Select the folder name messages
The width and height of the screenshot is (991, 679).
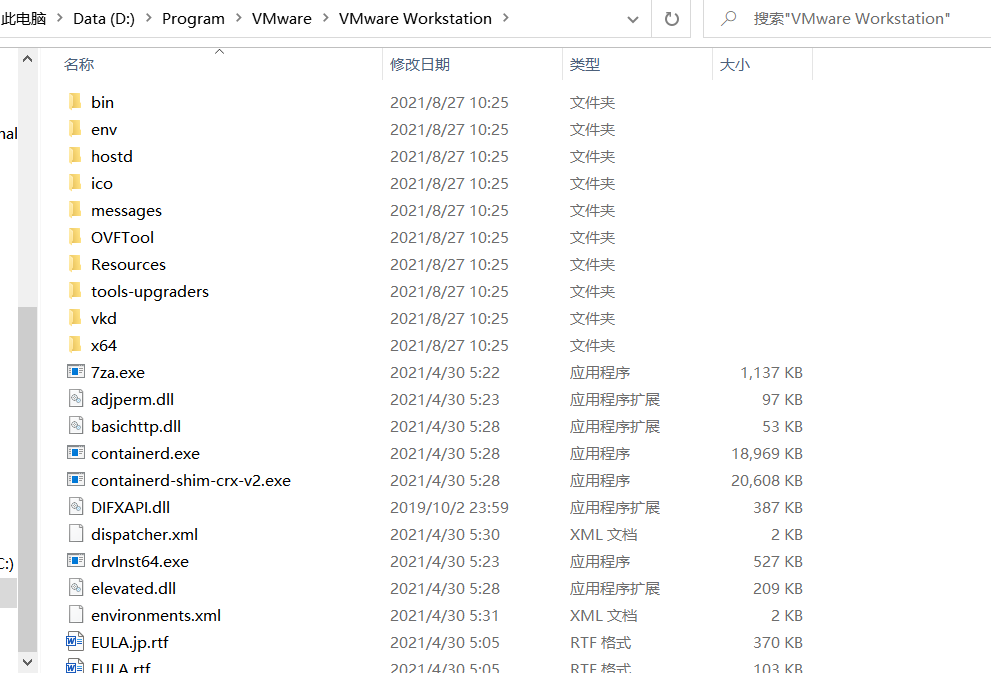pyautogui.click(x=126, y=211)
